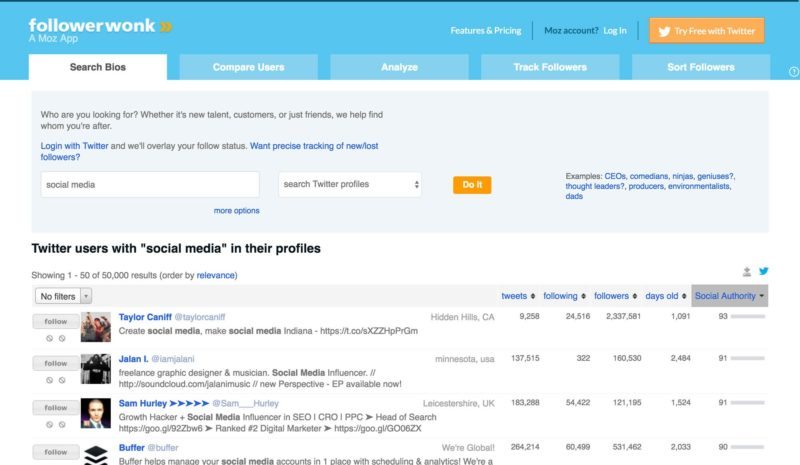Switch to the Compare Users tab

tap(248, 67)
